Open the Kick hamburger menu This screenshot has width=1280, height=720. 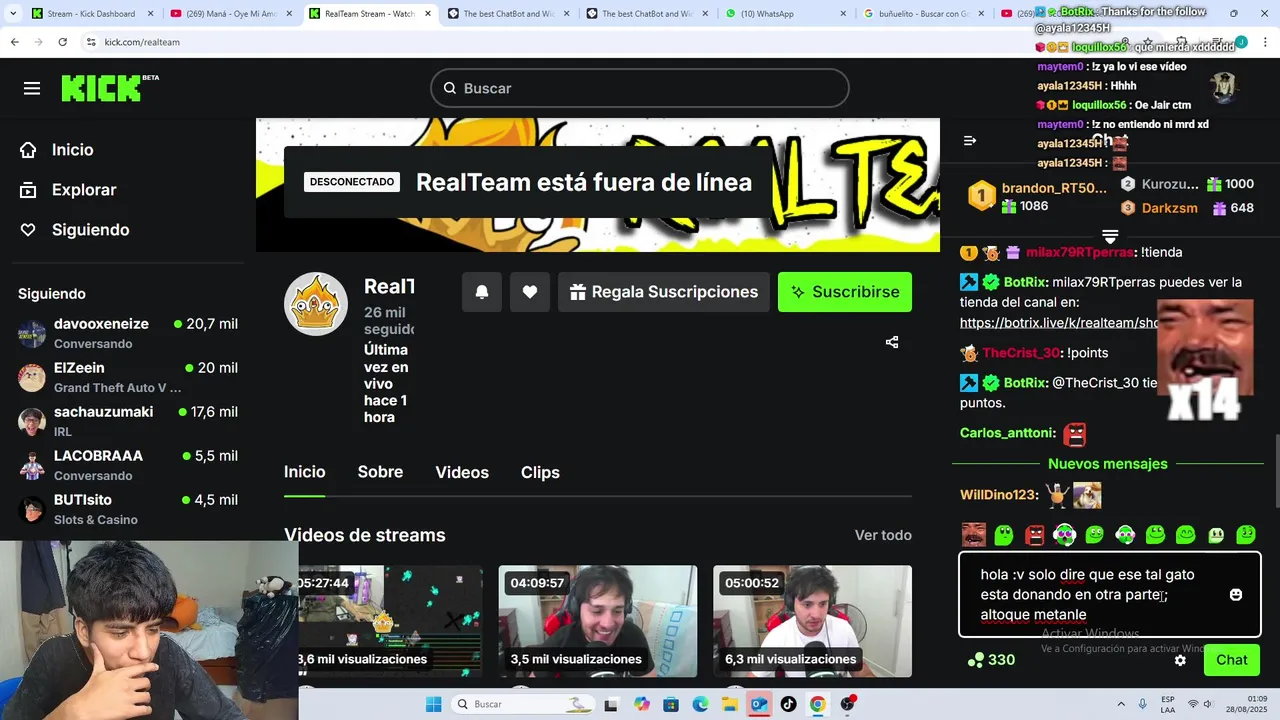coord(32,88)
